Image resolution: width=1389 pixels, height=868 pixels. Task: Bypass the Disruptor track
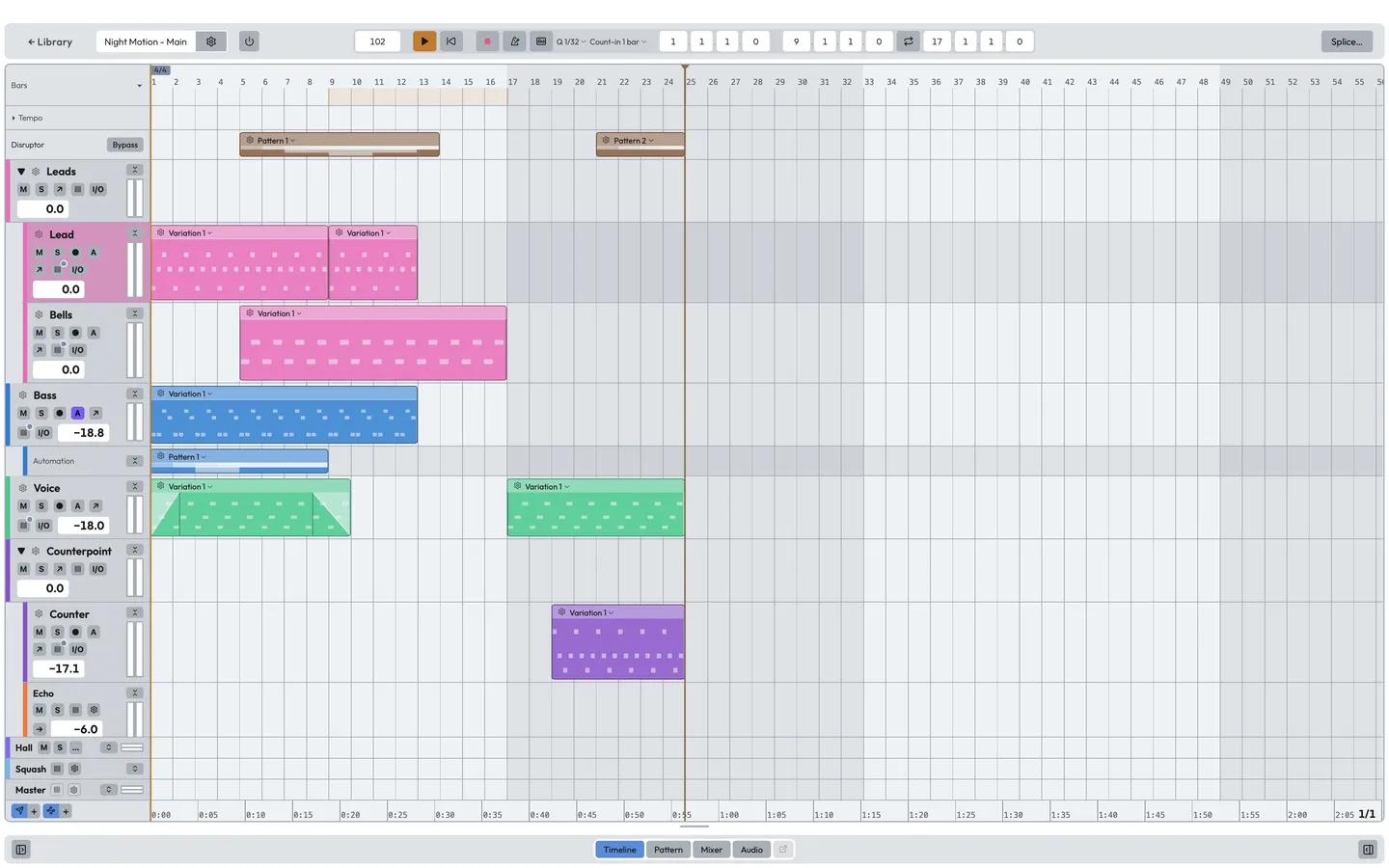click(124, 145)
